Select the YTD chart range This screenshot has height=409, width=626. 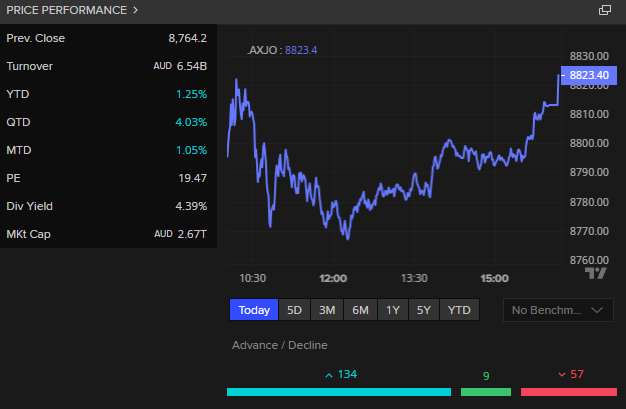(x=459, y=310)
